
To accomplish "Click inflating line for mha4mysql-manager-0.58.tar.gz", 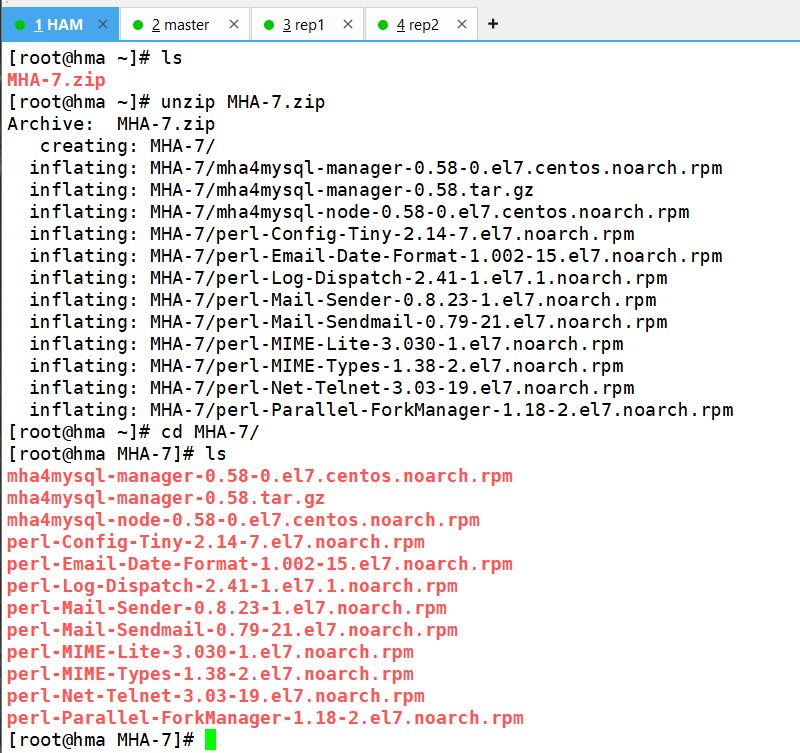I will (281, 190).
